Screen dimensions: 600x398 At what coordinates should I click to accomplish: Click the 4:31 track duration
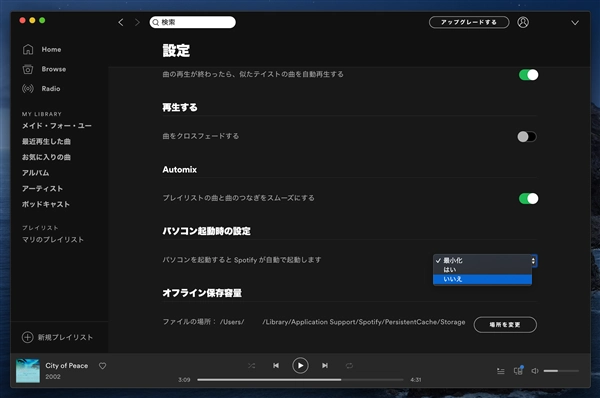pos(416,380)
